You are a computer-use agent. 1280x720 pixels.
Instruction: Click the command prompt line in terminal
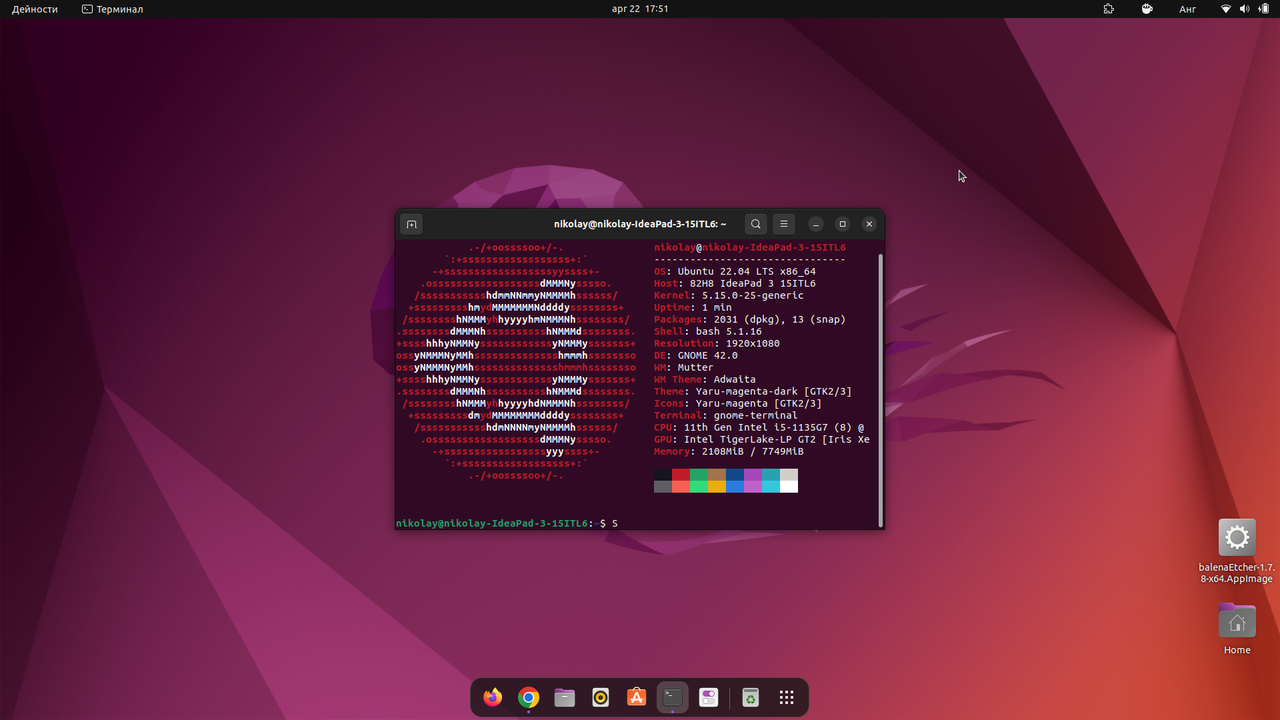click(x=507, y=524)
